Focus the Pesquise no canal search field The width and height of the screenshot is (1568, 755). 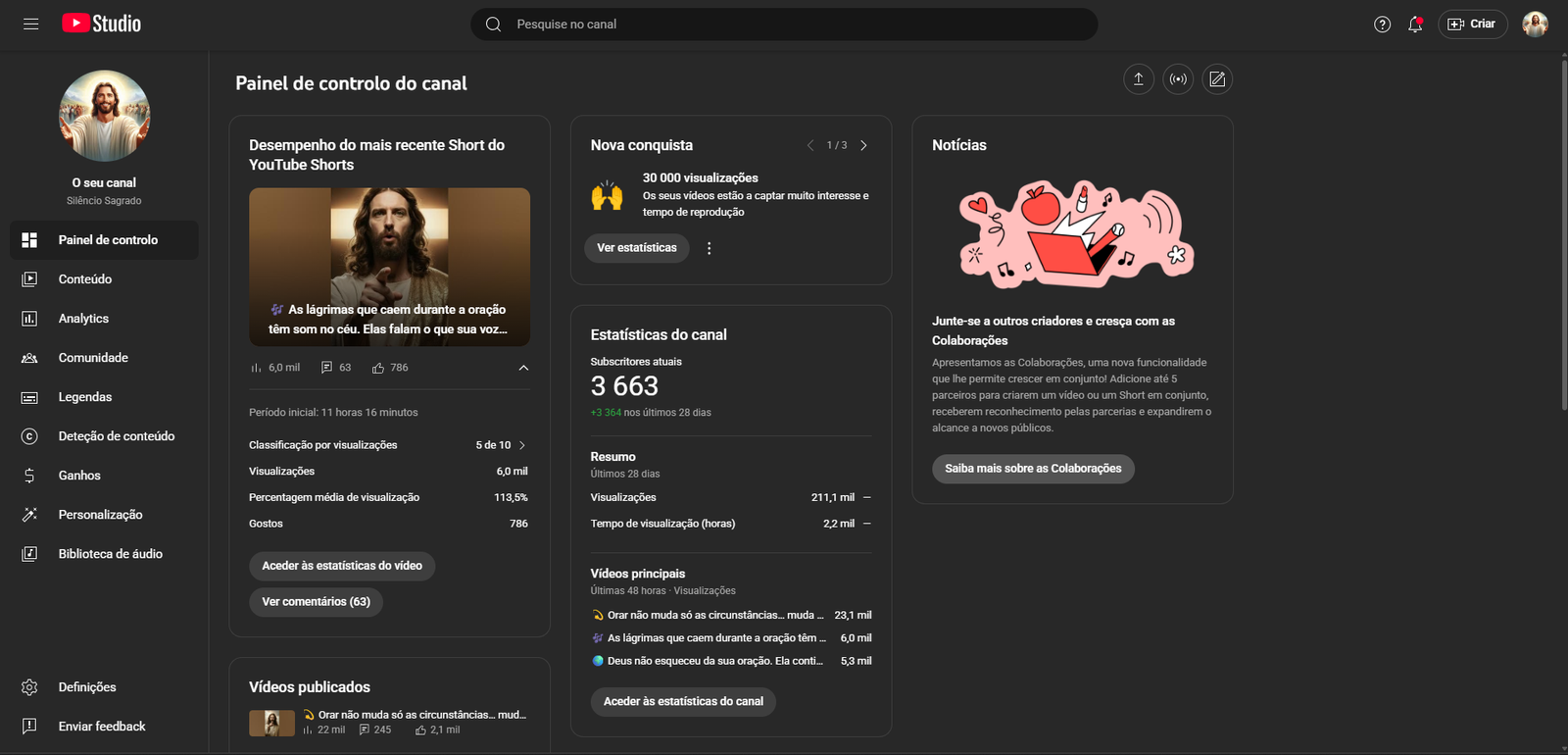[x=784, y=25]
